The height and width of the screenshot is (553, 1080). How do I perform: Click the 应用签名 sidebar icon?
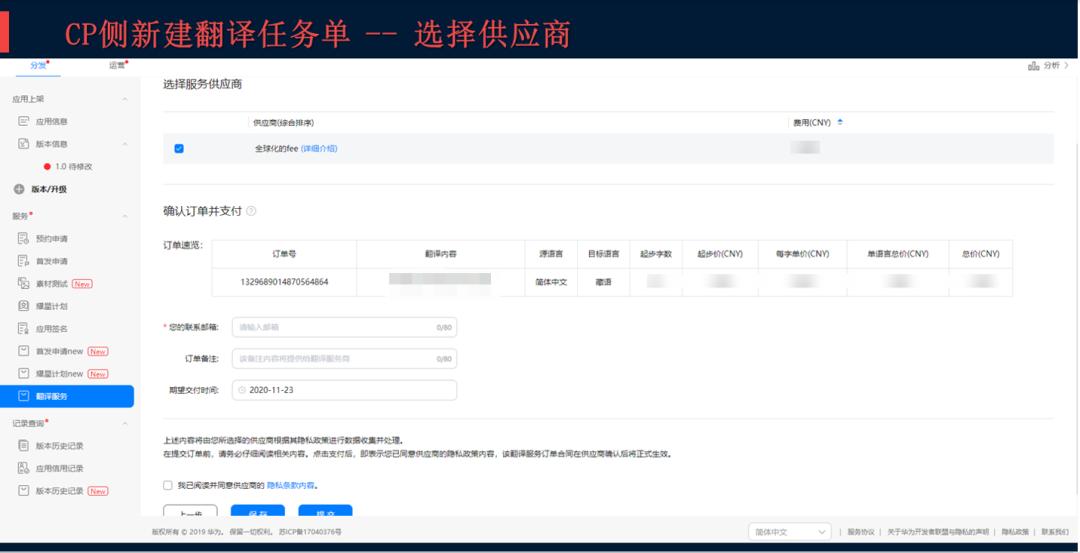(23, 328)
